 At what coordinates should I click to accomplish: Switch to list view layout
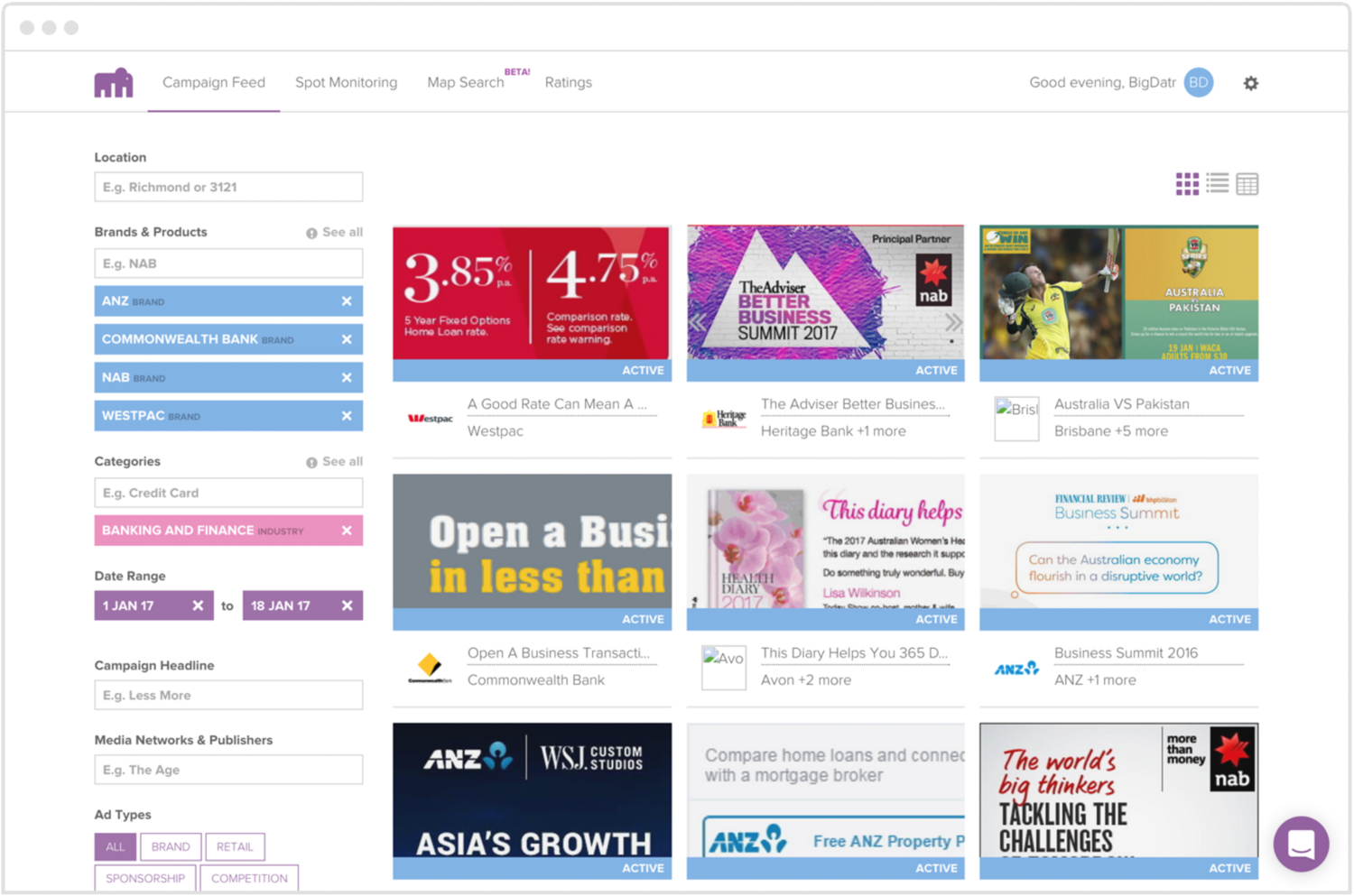[1217, 183]
